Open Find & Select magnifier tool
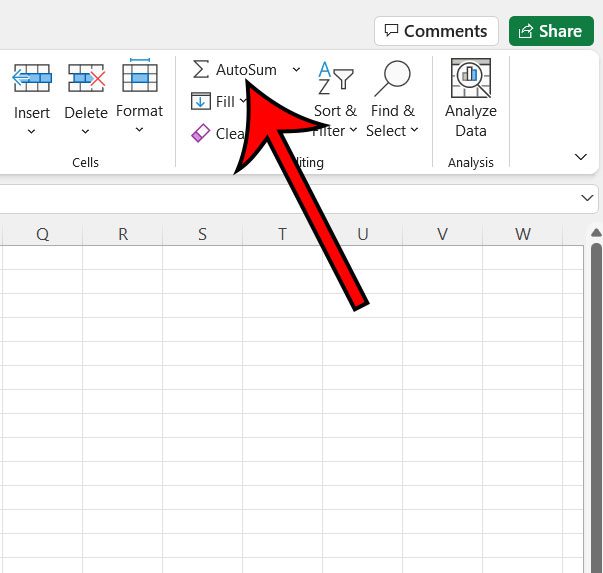Viewport: 603px width, 573px height. click(x=391, y=78)
